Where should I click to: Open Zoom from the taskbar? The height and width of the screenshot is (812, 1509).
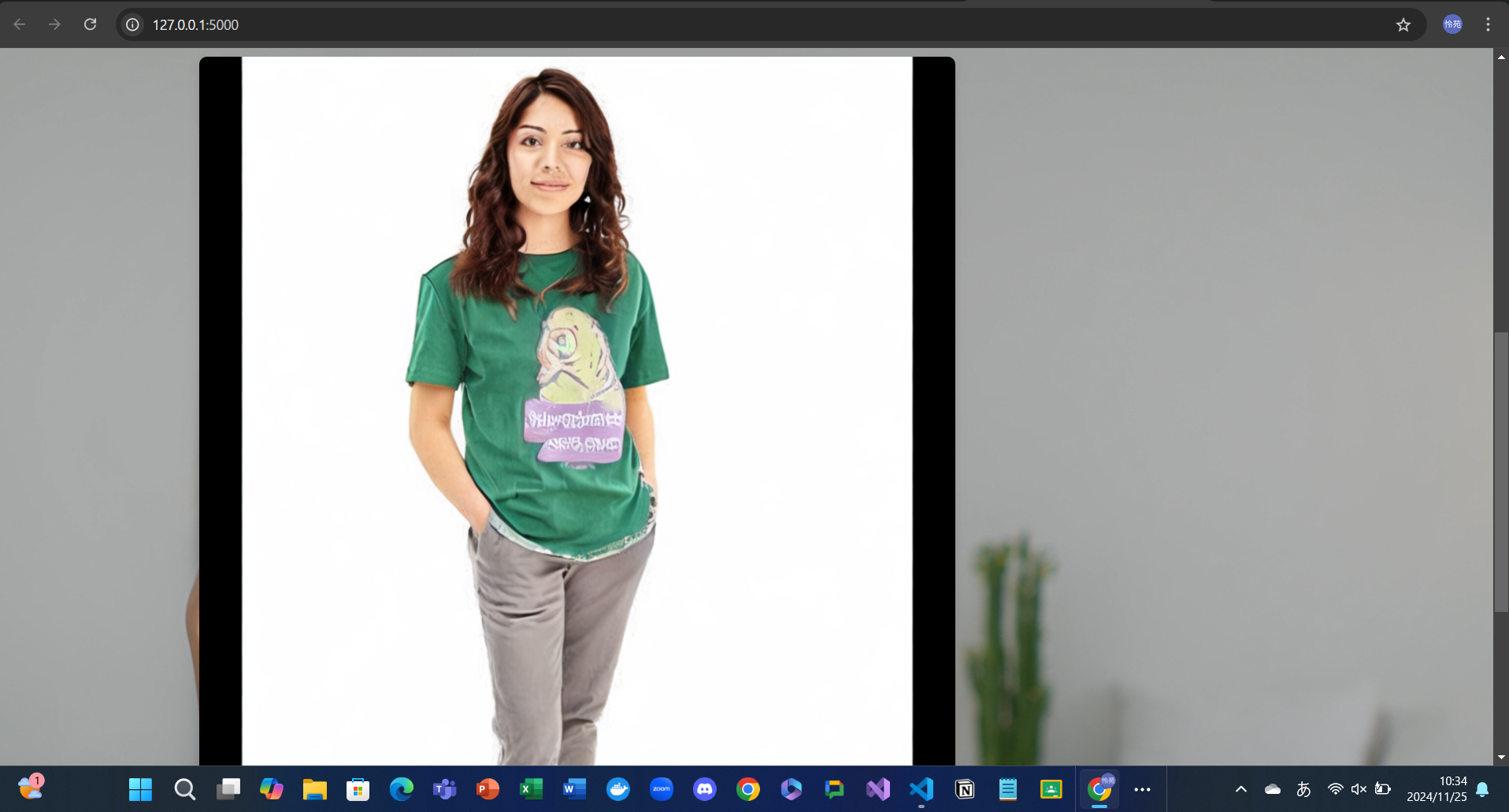pos(662,789)
